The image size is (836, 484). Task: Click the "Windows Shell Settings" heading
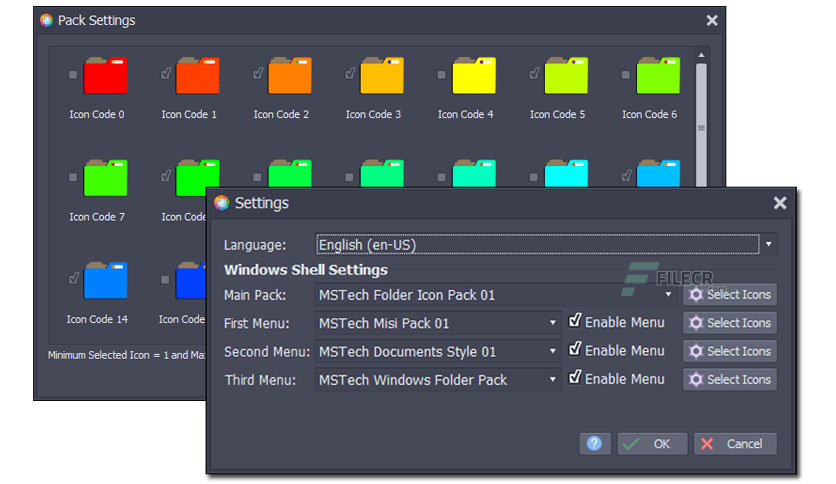(306, 270)
